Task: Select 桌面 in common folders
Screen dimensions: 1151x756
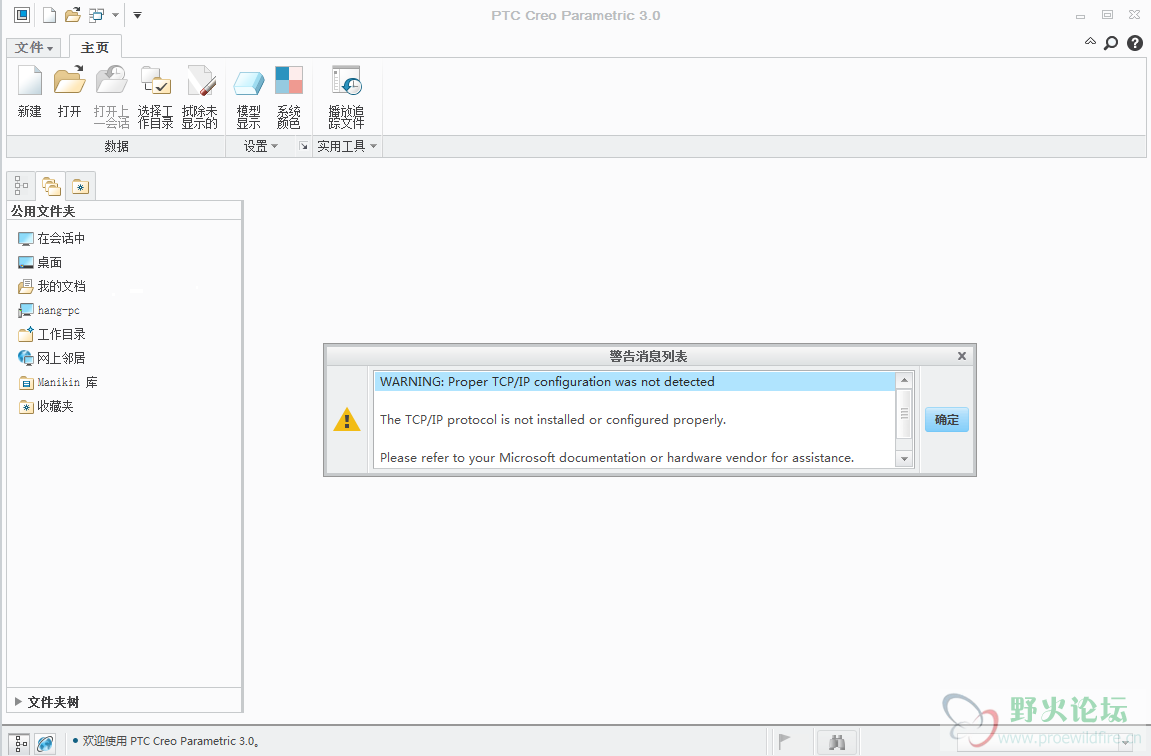Action: (40, 262)
